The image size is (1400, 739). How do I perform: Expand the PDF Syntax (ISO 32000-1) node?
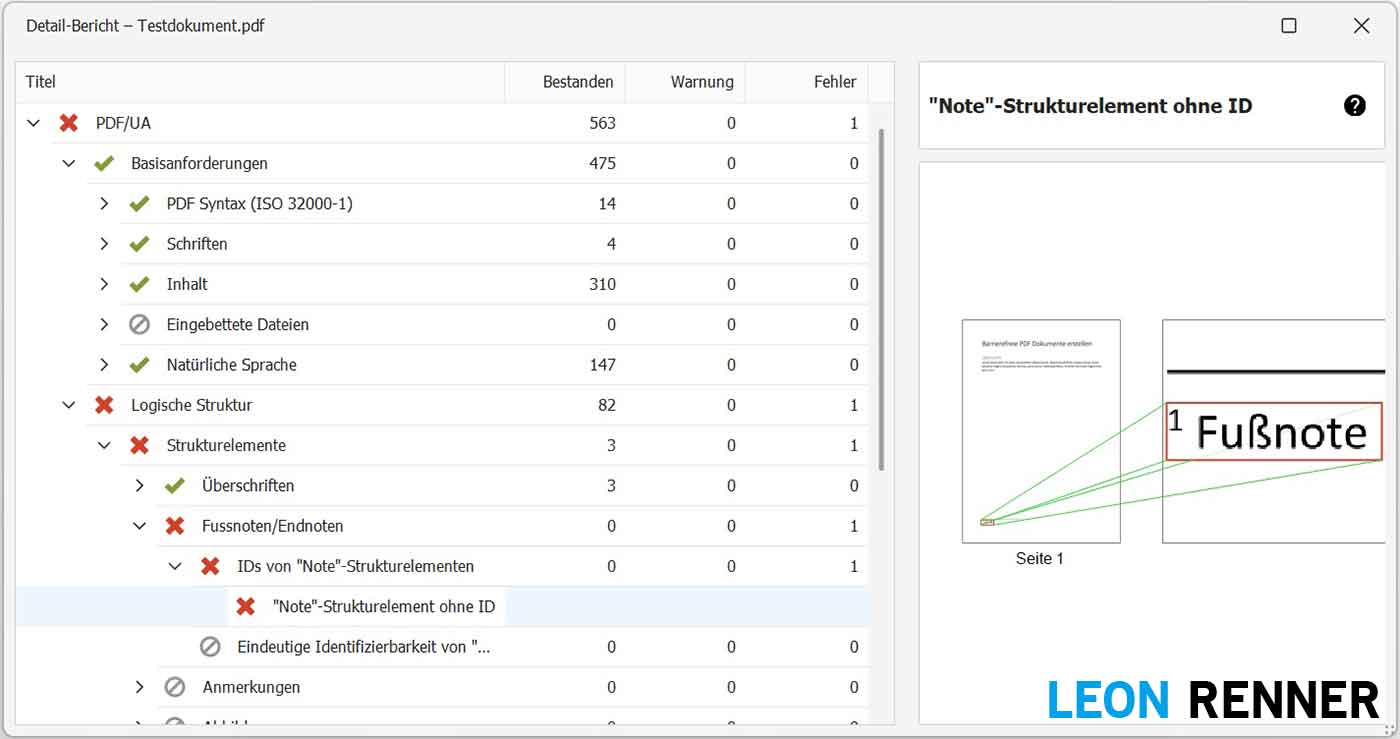[x=104, y=204]
